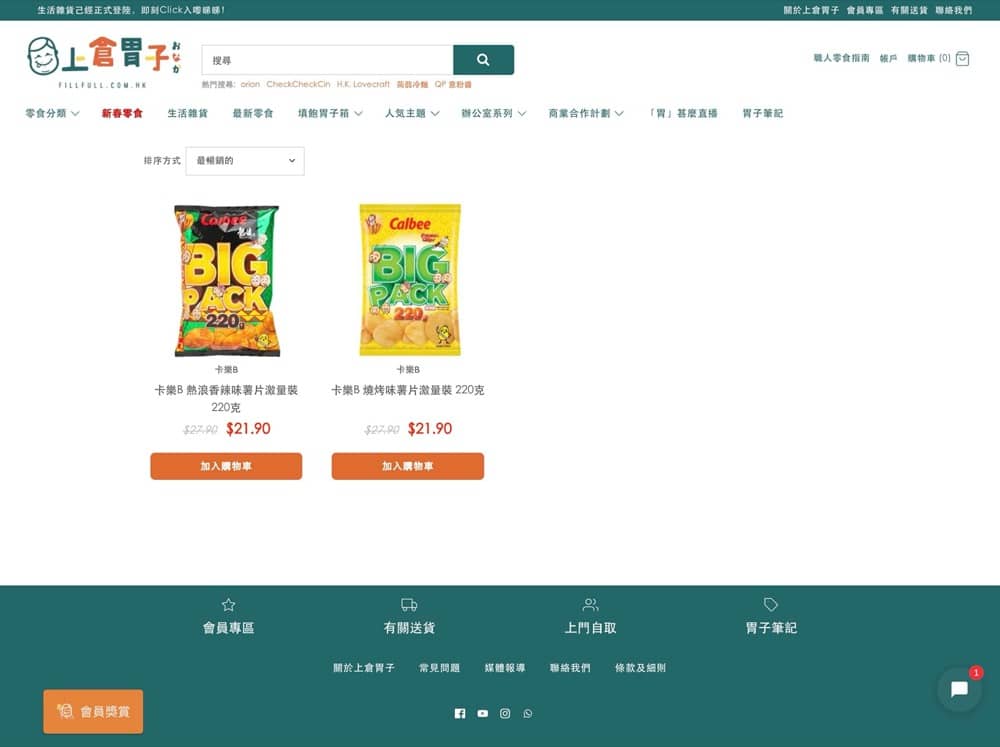Image resolution: width=1000 pixels, height=747 pixels.
Task: Open the Facebook page icon in footer
Action: 460,713
